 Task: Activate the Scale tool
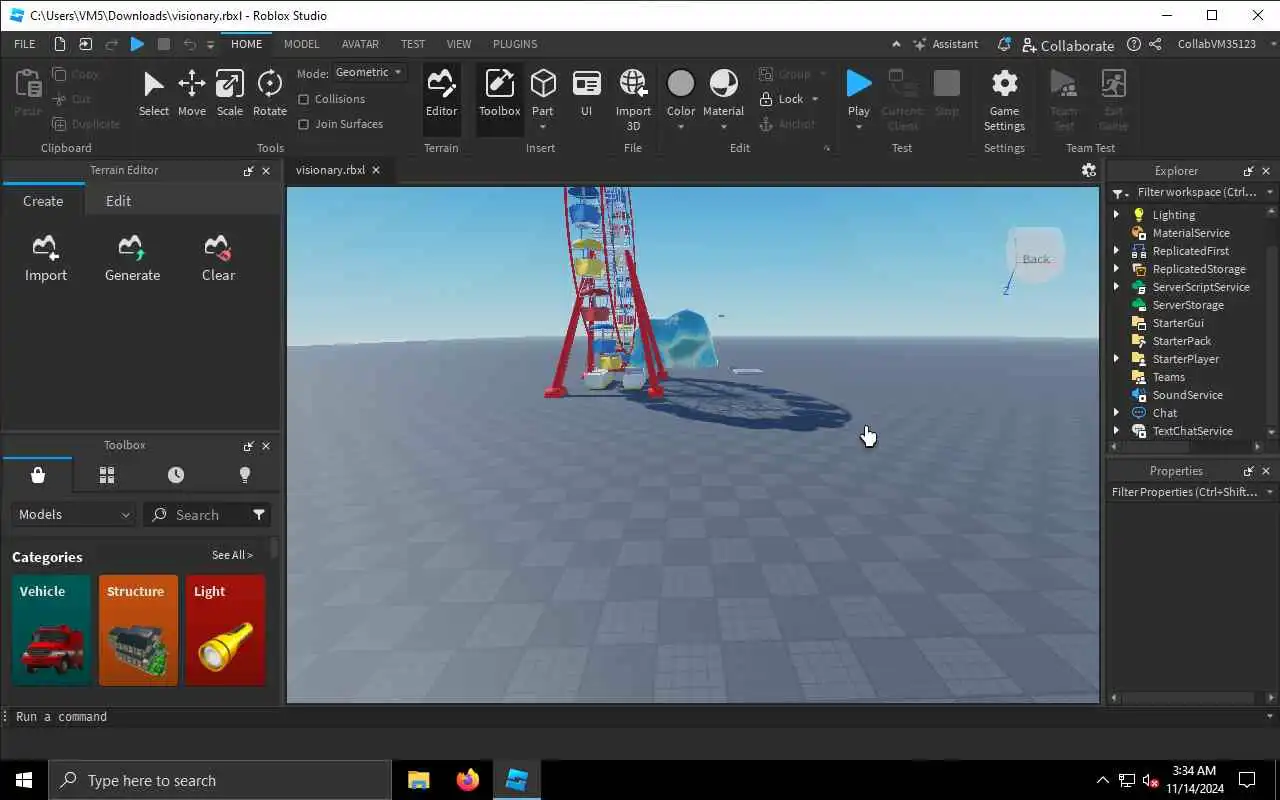pos(230,94)
